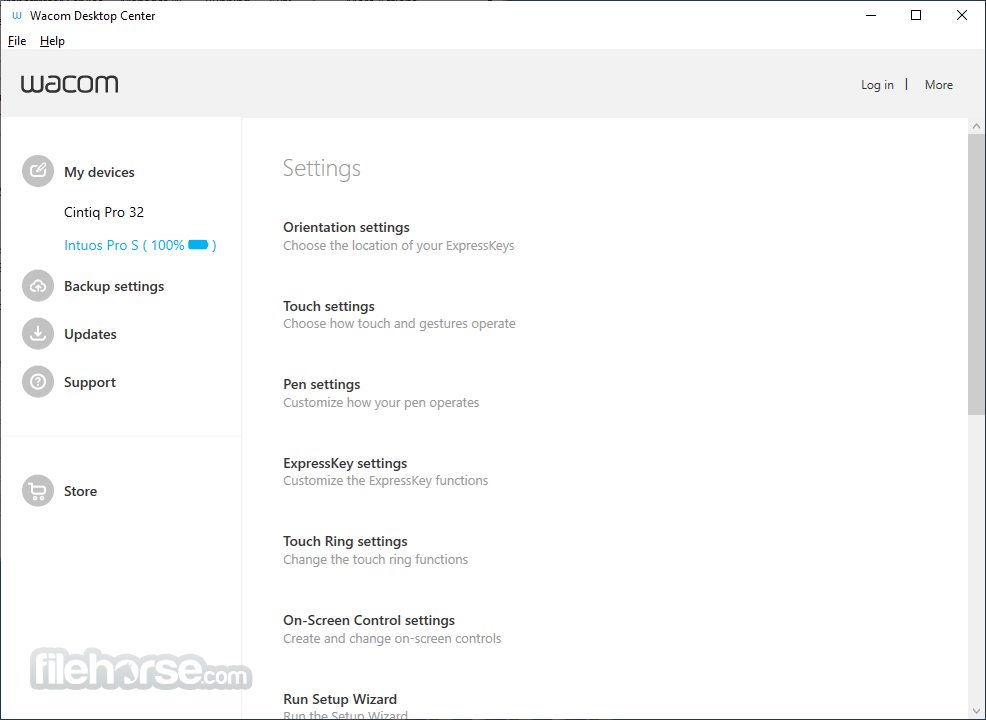Click 'Choose the location of your ExpressKeys' text

pos(398,246)
